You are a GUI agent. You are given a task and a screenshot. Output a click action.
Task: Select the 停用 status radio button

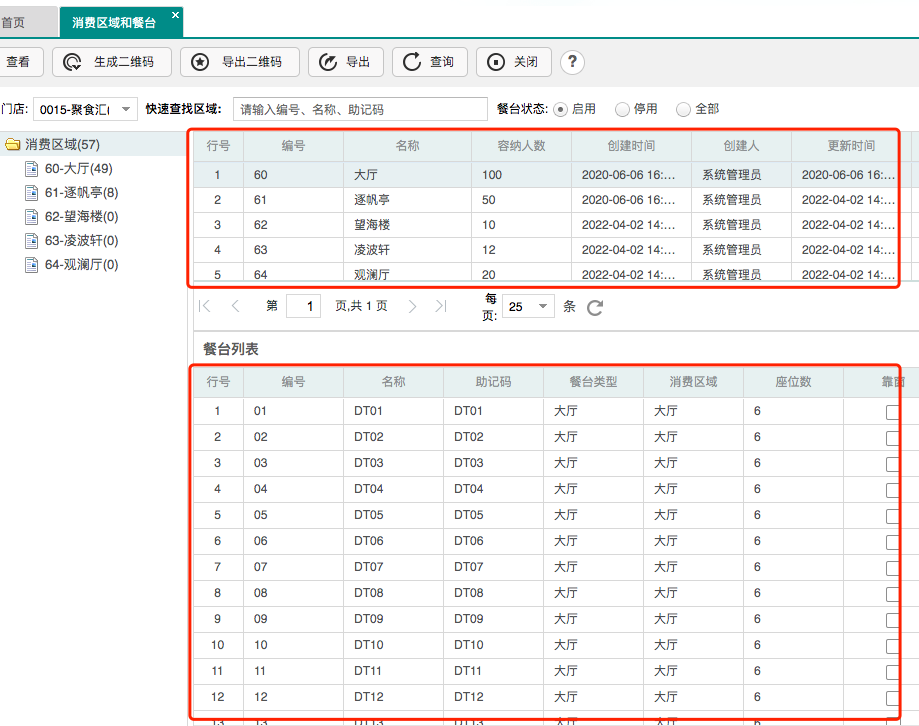(x=622, y=109)
